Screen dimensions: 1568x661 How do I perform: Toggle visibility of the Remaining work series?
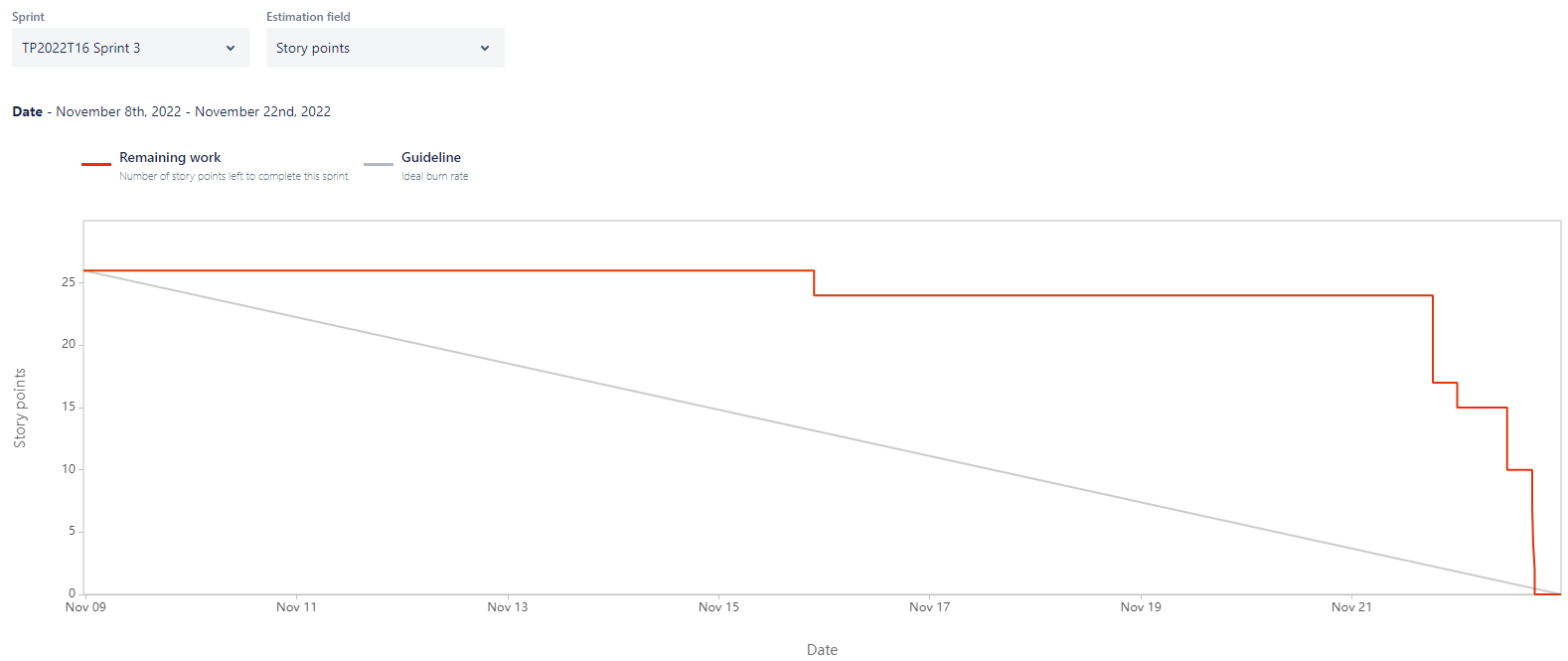tap(170, 157)
